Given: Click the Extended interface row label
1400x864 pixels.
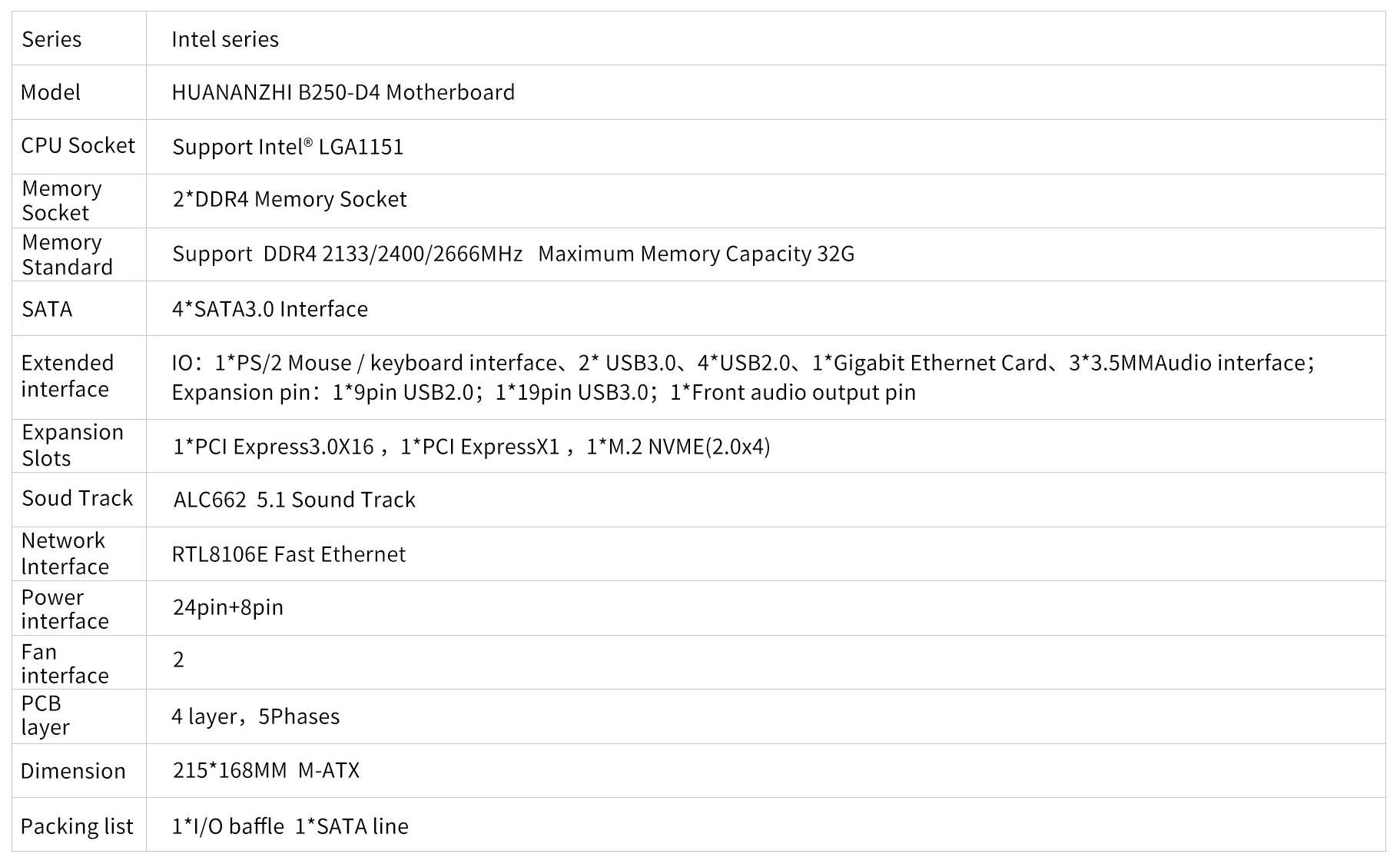Looking at the screenshot, I should [x=67, y=376].
